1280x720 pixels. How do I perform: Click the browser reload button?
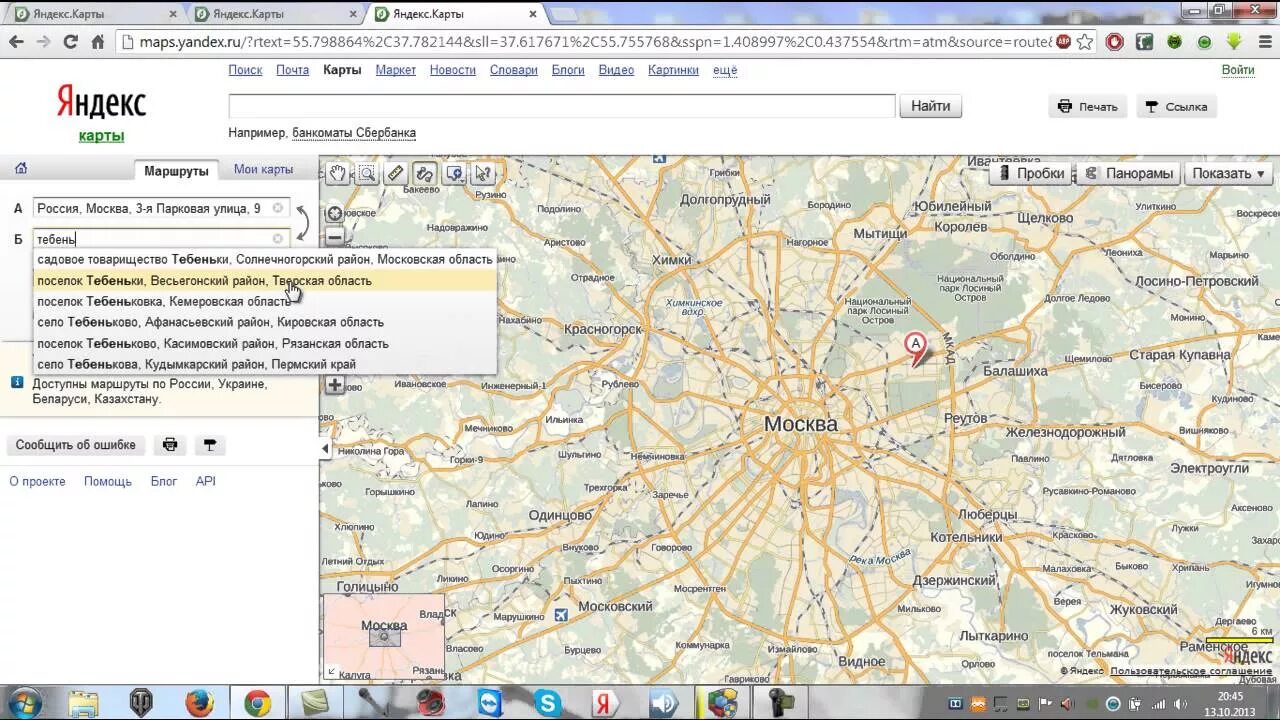click(x=70, y=42)
